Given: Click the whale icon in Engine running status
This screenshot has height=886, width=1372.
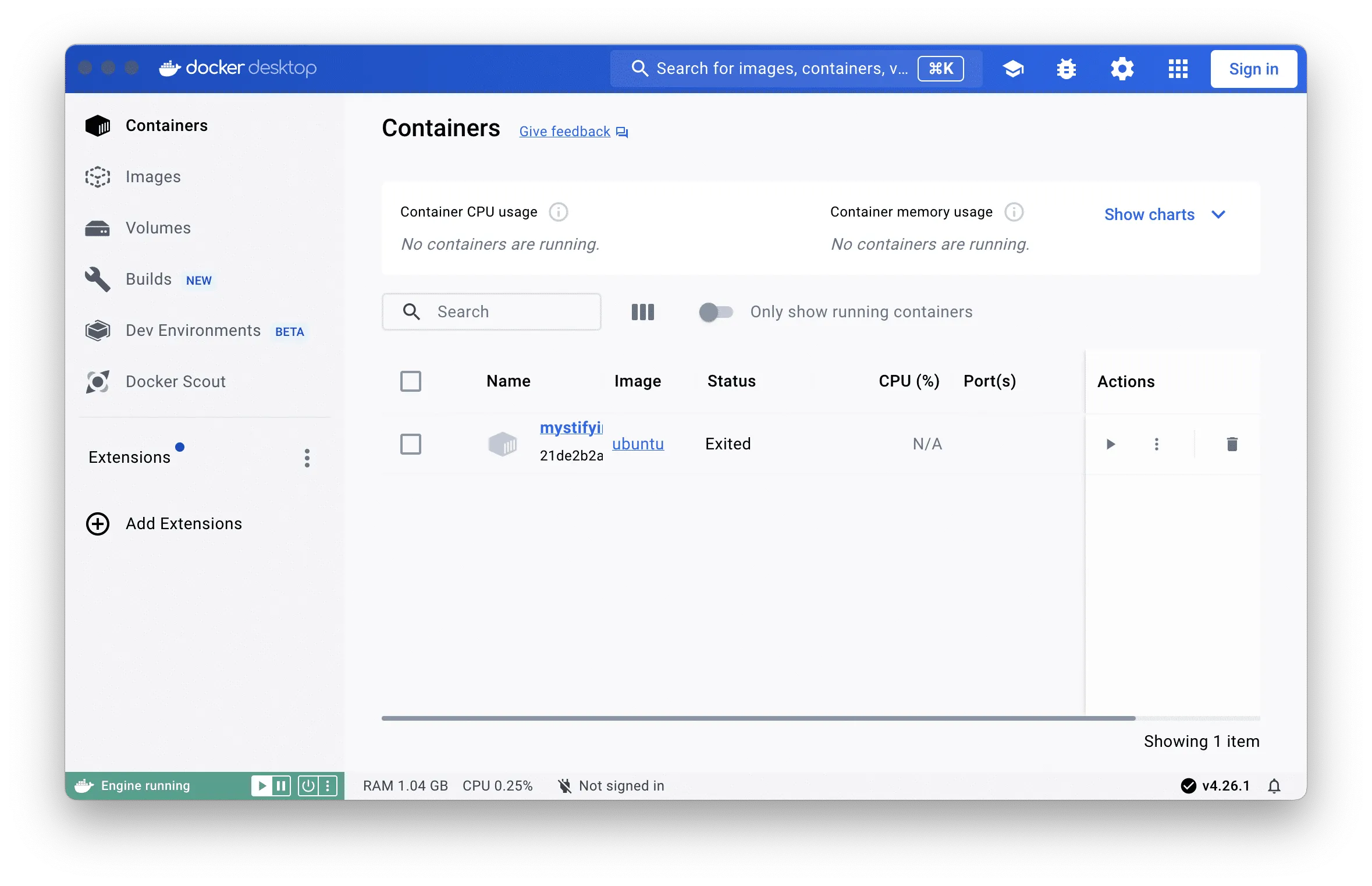Looking at the screenshot, I should pos(84,786).
